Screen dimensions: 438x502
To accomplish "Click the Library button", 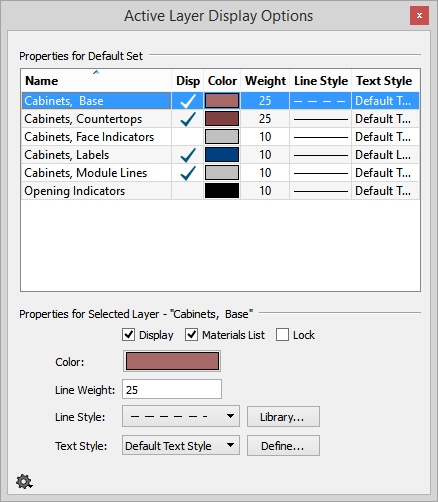I will click(283, 417).
